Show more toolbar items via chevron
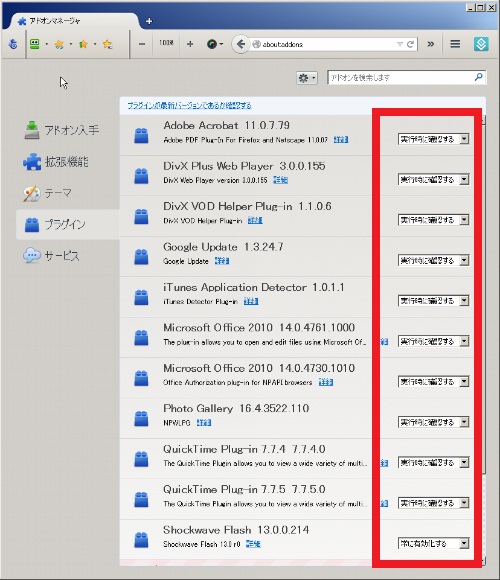 [430, 44]
